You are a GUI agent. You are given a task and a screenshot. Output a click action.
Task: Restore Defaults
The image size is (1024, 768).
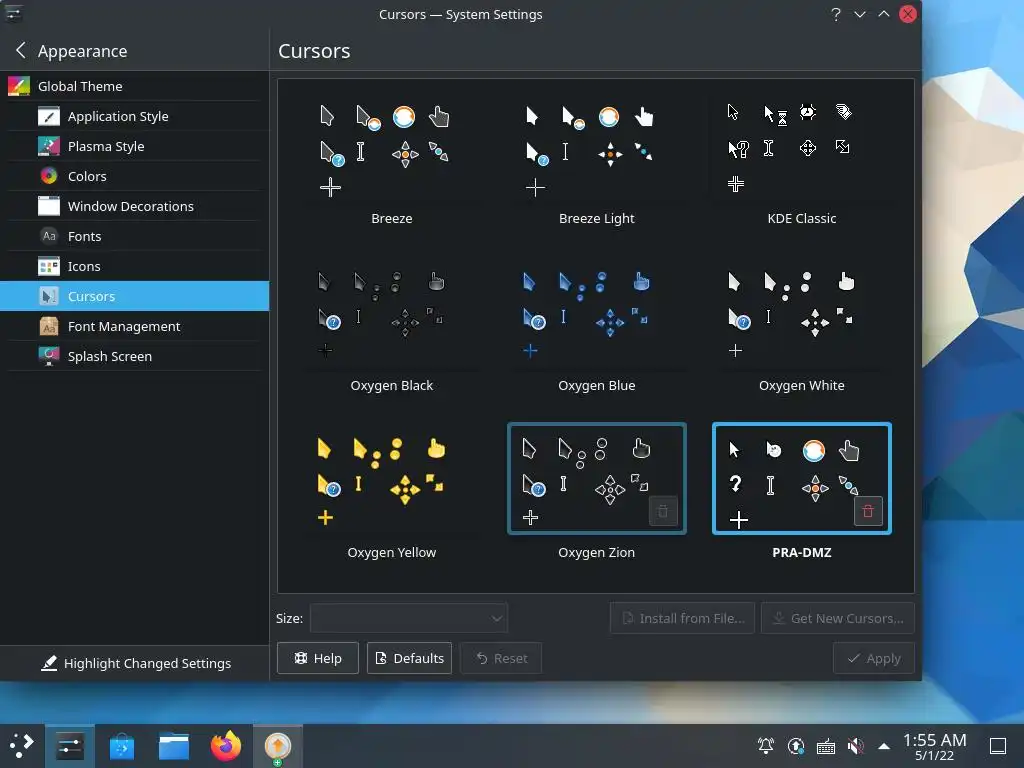point(409,658)
